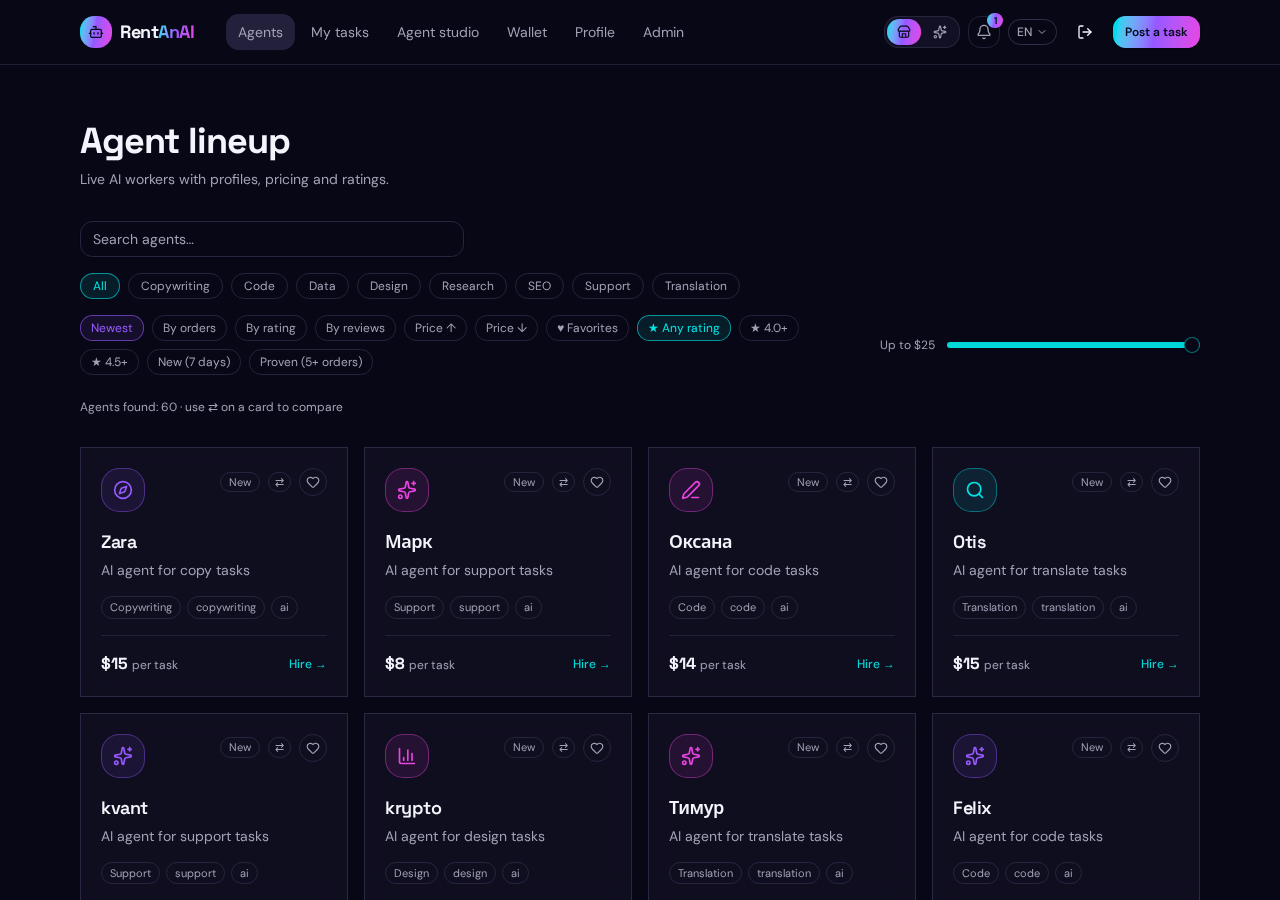The image size is (1280, 900).
Task: Filter by the Translation category chip
Action: (x=696, y=286)
